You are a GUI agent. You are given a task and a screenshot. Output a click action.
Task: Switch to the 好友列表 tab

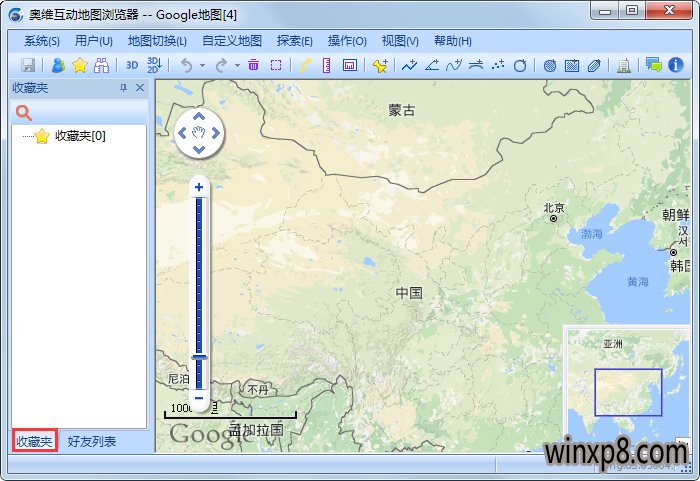pos(92,441)
